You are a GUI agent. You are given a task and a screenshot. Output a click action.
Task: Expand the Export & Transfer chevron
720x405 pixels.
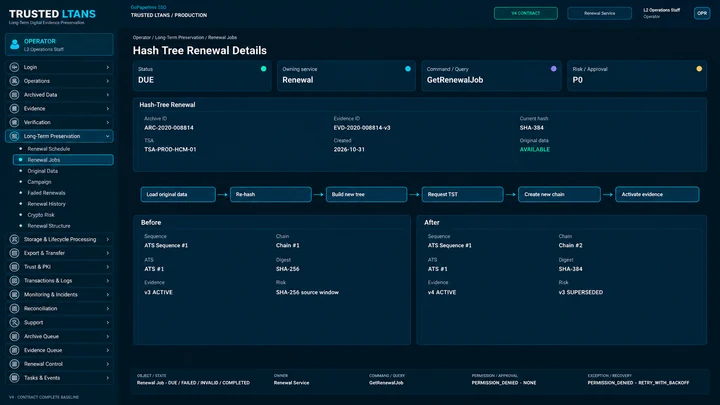click(x=108, y=253)
